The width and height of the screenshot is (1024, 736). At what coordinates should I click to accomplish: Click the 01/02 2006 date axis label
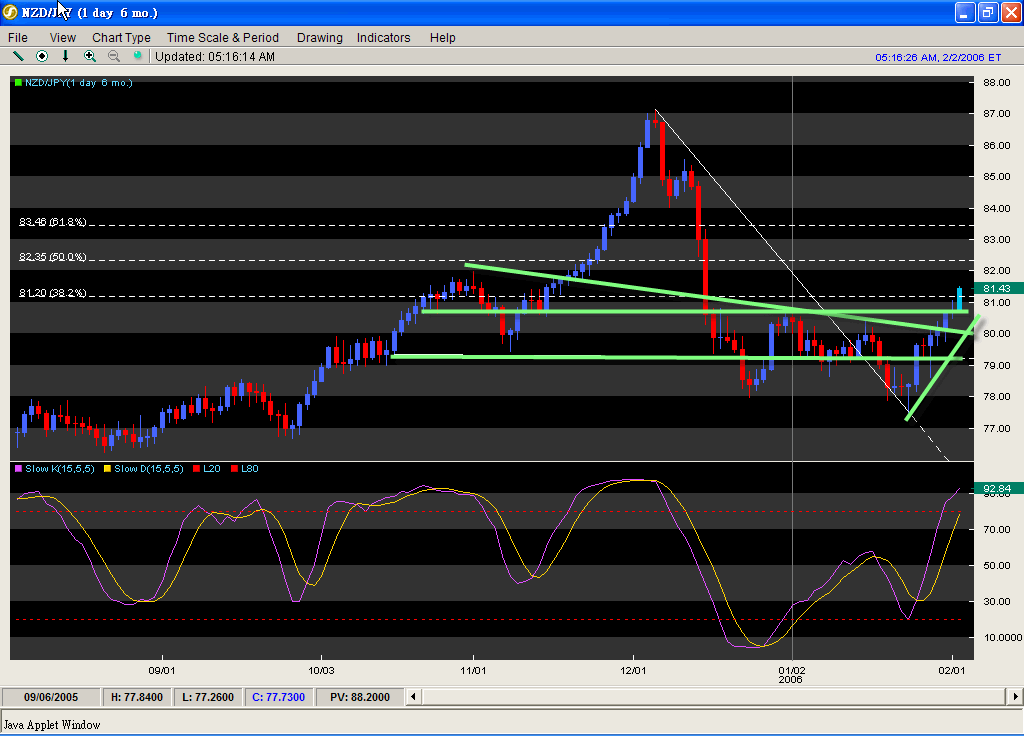[x=792, y=675]
